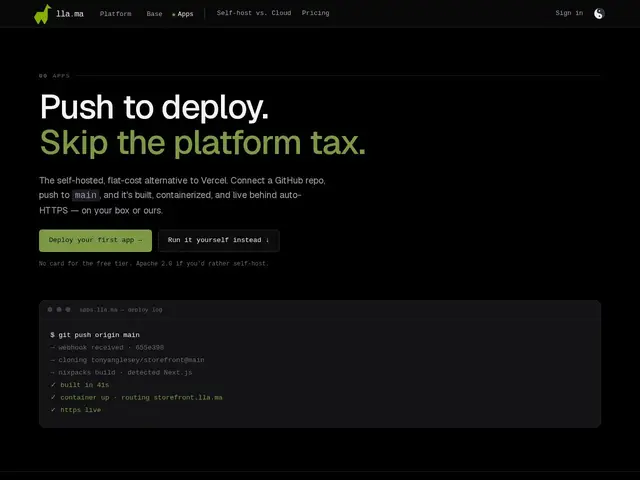
Task: Click the 'https live' log line
Action: [x=76, y=410]
